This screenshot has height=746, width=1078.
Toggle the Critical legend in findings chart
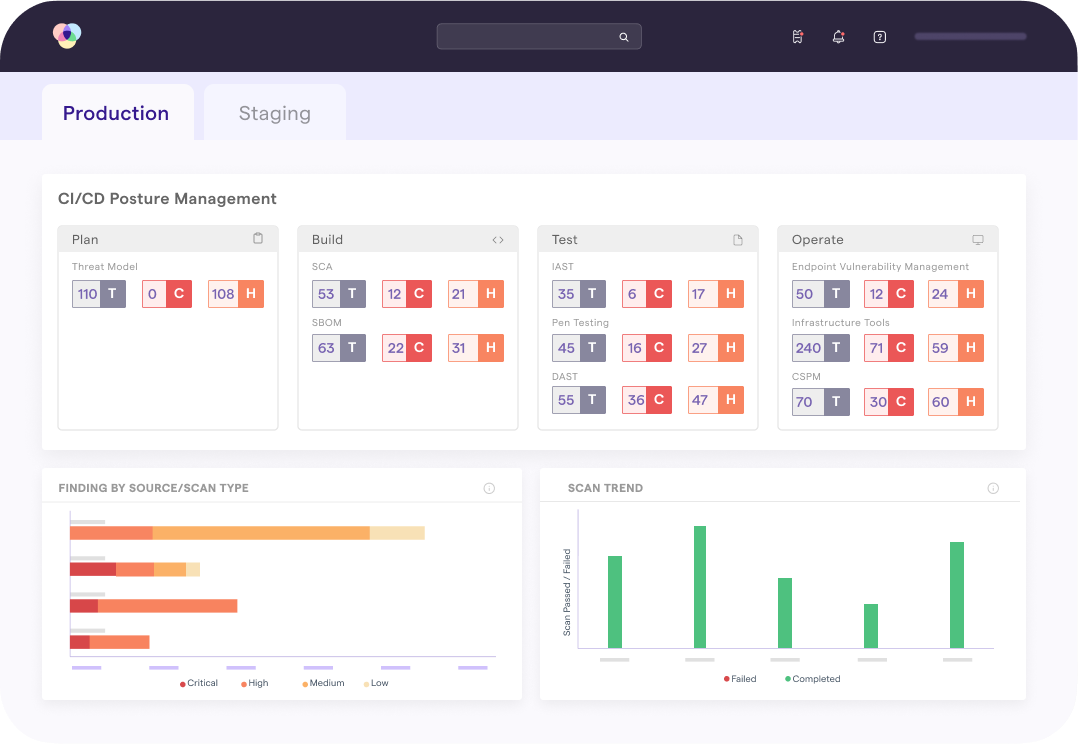pos(197,683)
